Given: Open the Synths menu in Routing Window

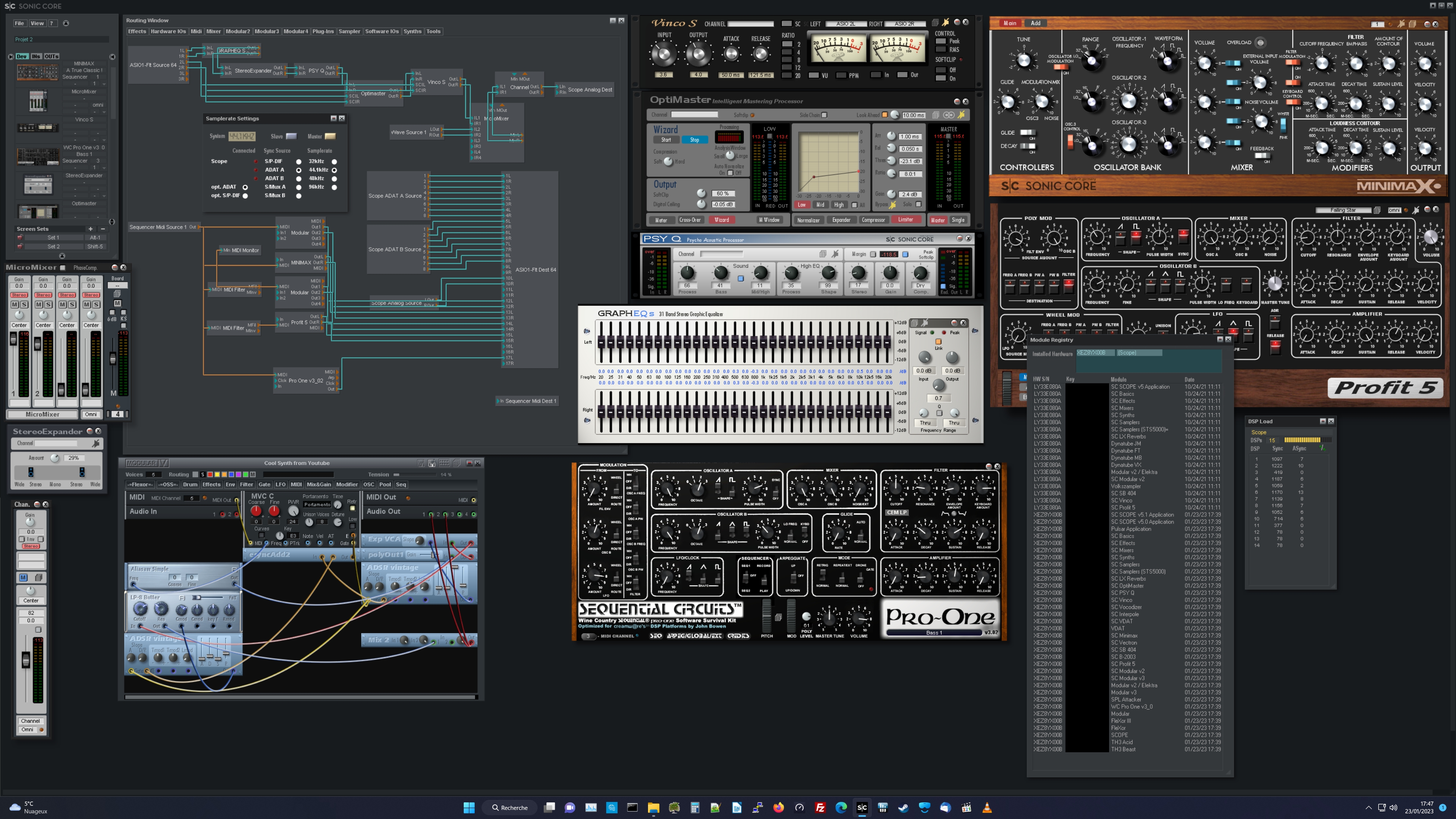Looking at the screenshot, I should pyautogui.click(x=412, y=31).
